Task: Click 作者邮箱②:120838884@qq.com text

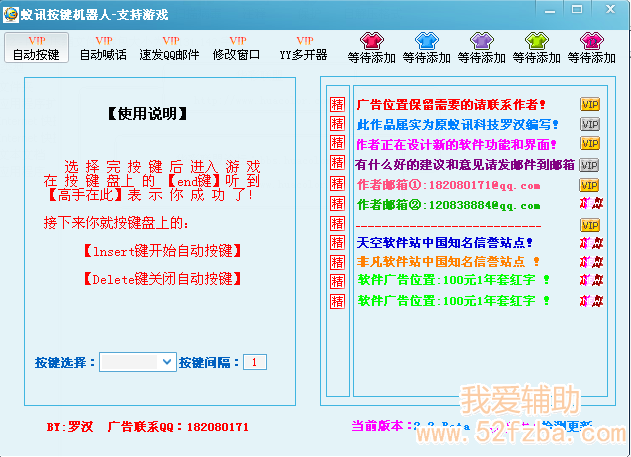Action: point(448,205)
